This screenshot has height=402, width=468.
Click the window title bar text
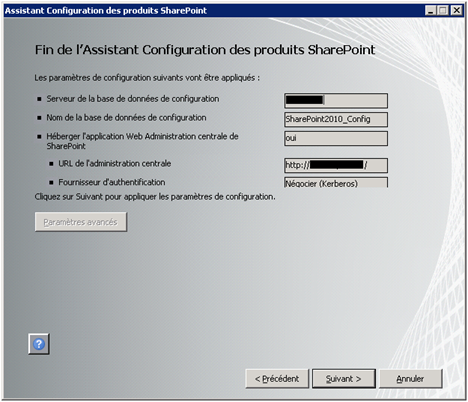[x=106, y=11]
